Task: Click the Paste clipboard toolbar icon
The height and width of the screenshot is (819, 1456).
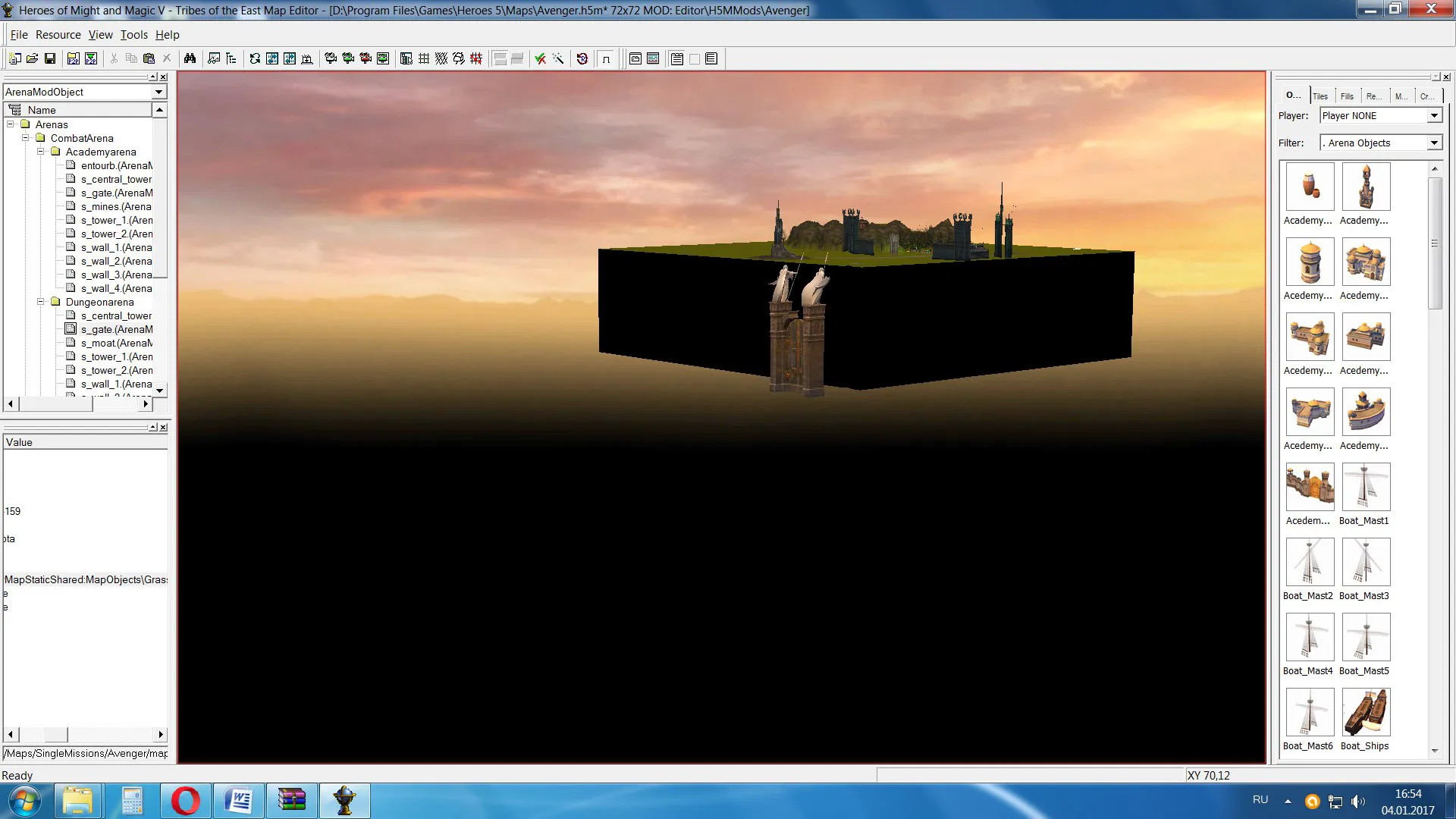Action: click(x=149, y=58)
